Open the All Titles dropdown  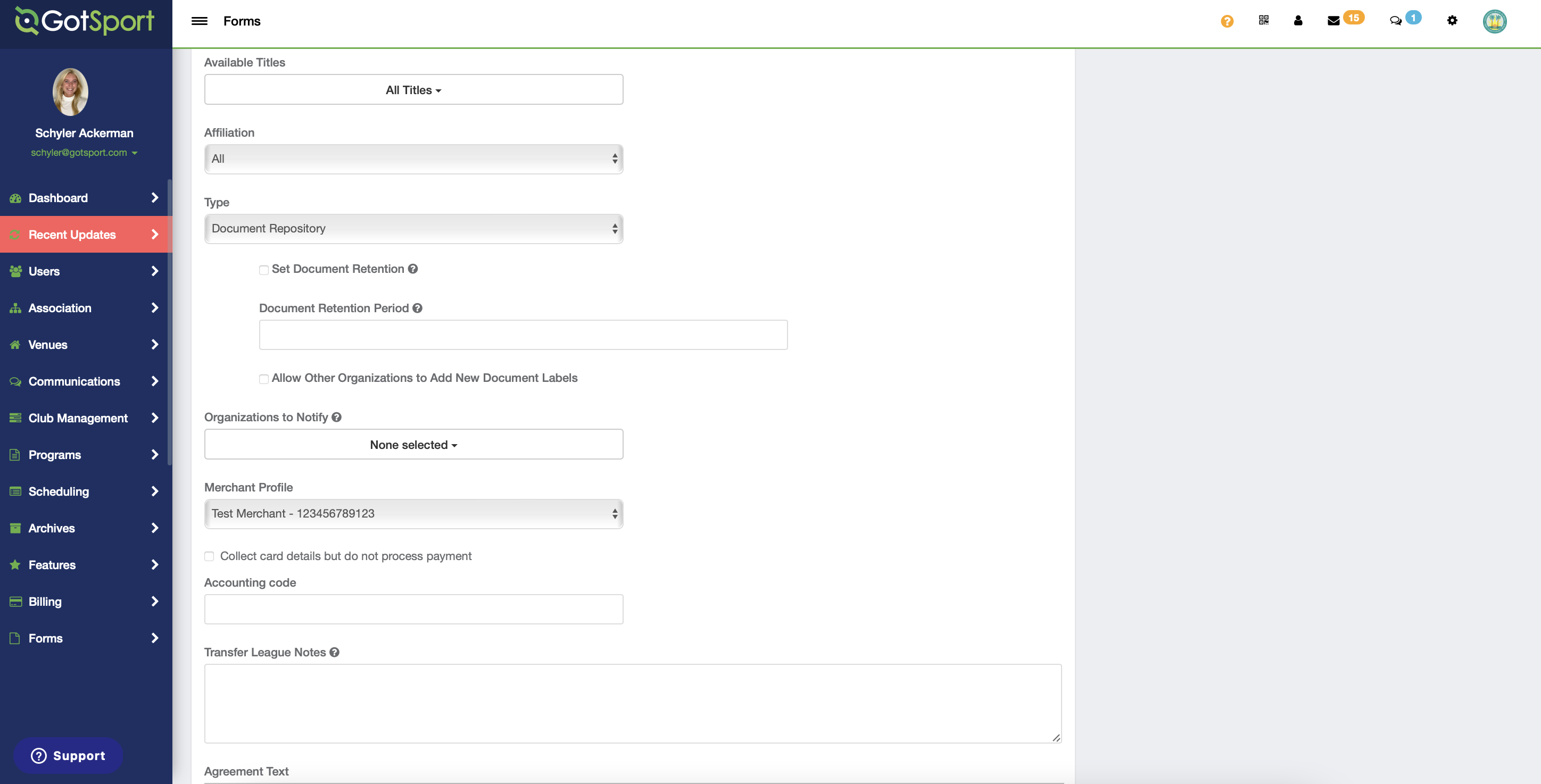pos(413,90)
